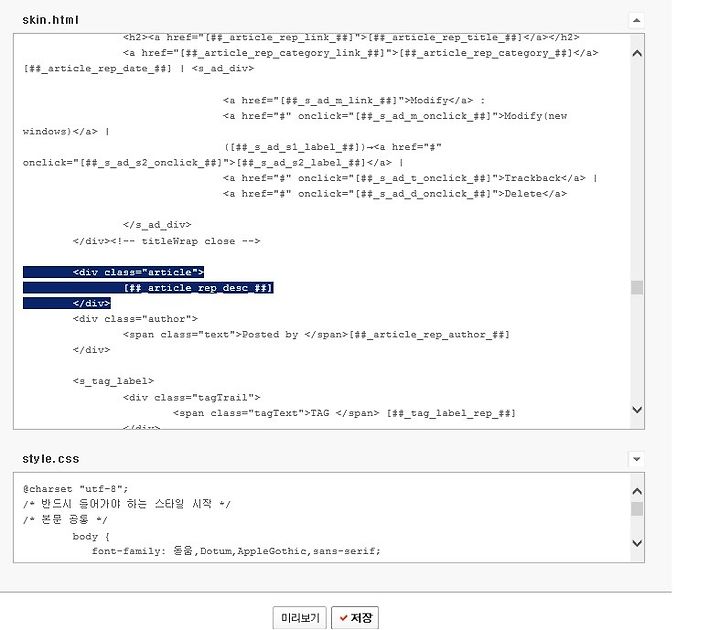
Task: Save changes with the 저장 button
Action: coord(355,618)
